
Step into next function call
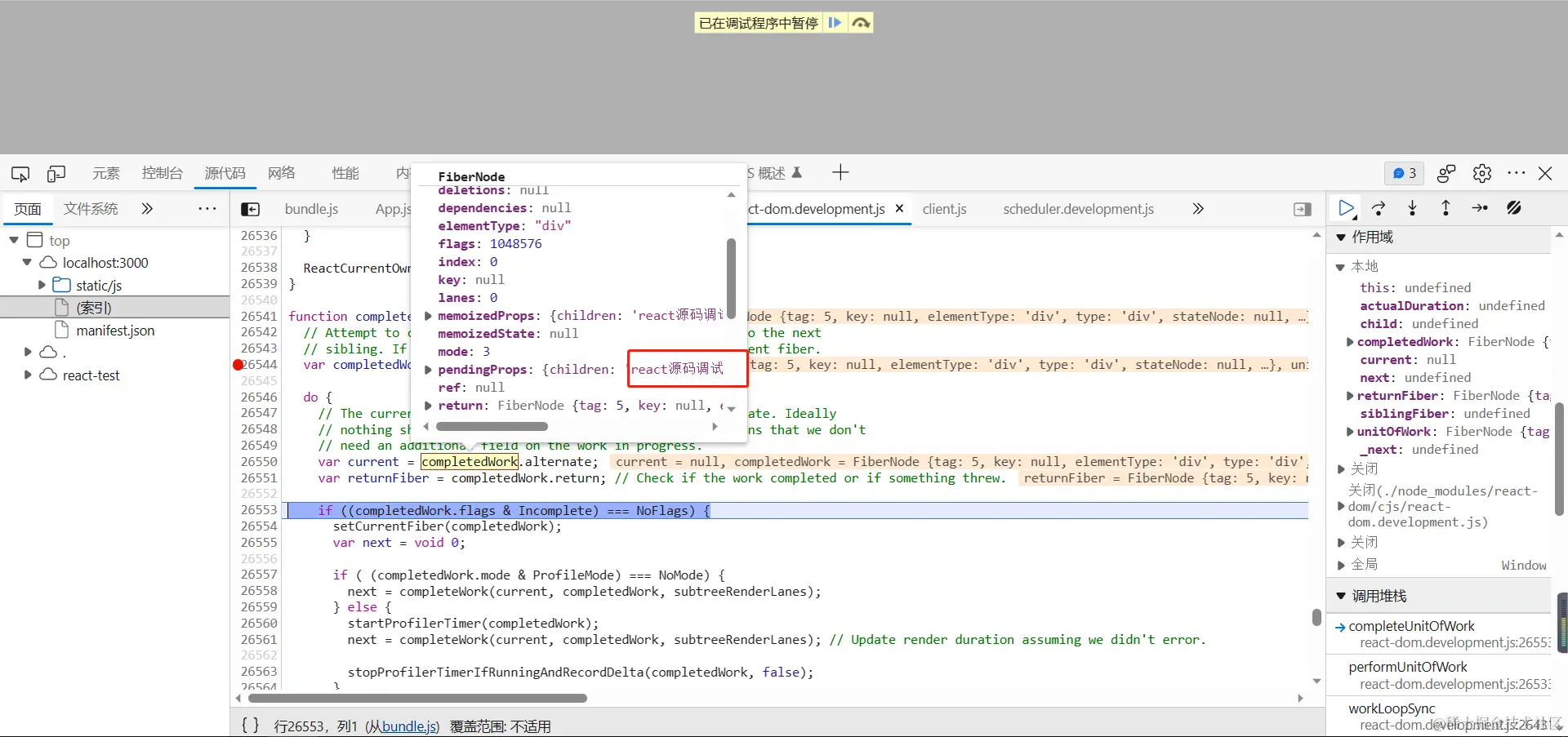pos(1413,209)
